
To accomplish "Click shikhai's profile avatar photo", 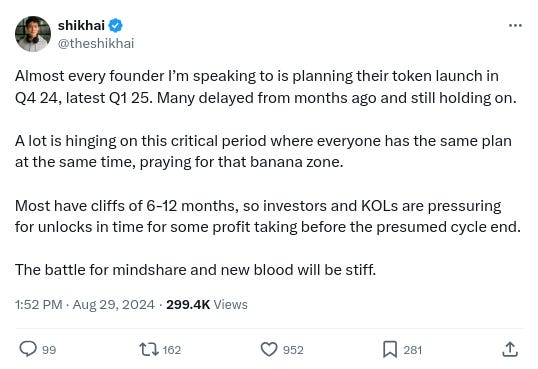I will pos(33,34).
